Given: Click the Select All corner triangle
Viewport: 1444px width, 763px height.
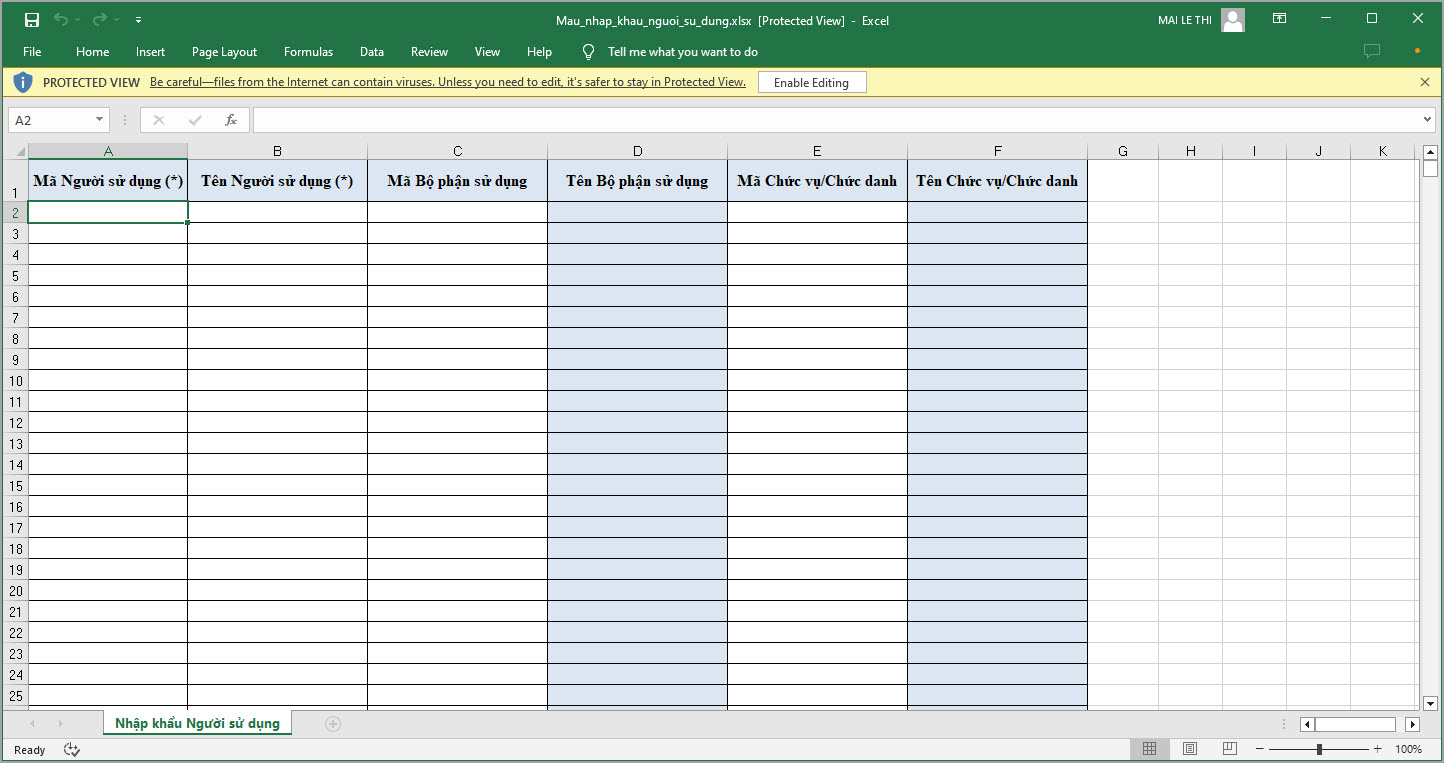Looking at the screenshot, I should click(18, 151).
